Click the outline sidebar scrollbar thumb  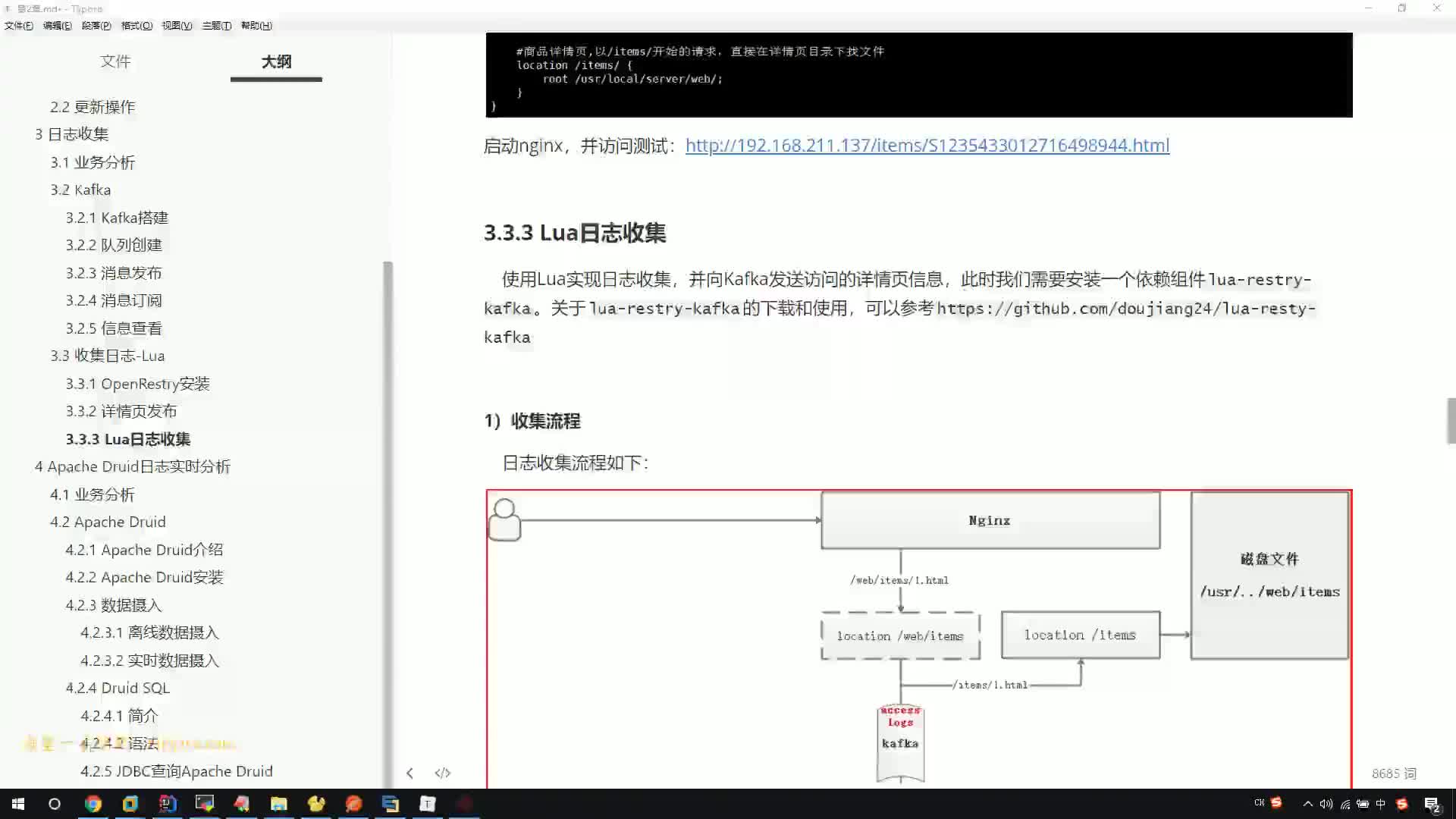(x=388, y=523)
